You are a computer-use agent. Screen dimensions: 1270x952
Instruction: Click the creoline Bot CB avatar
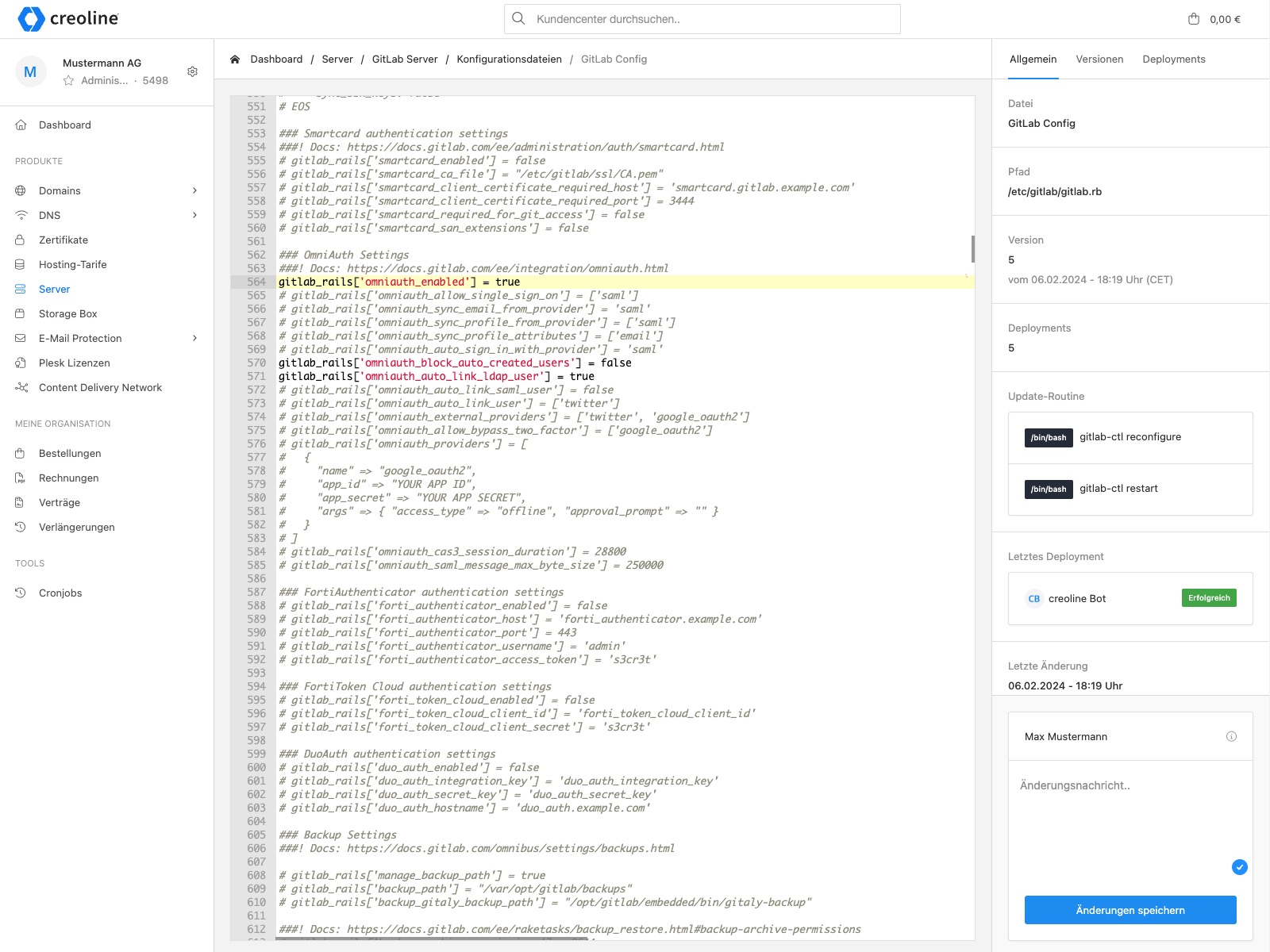tap(1033, 599)
